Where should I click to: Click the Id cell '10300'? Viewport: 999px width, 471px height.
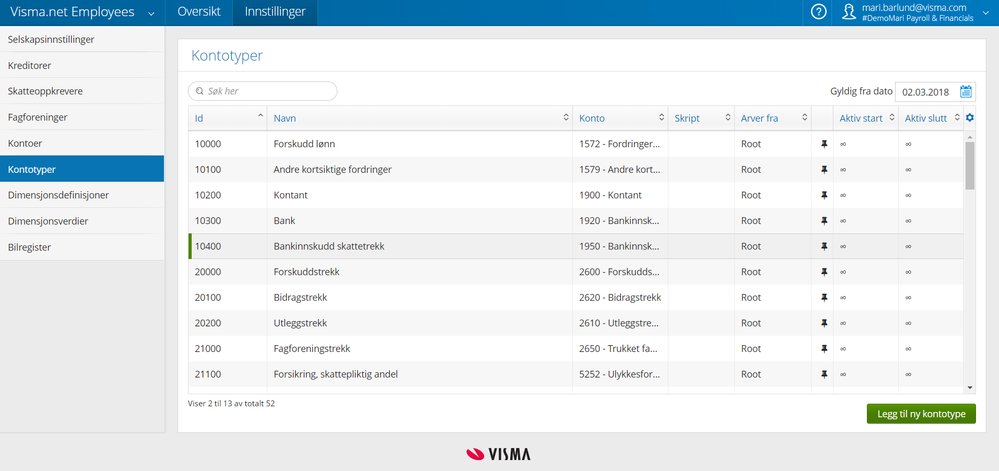[227, 221]
